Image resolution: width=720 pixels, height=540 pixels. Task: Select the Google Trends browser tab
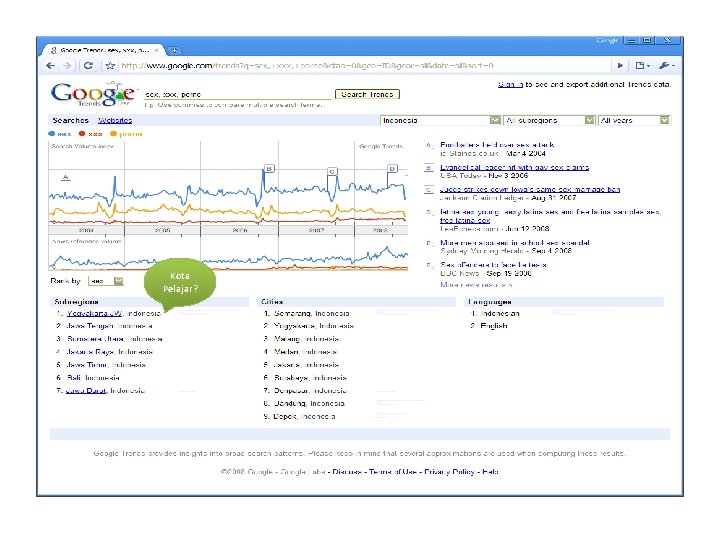(x=103, y=50)
